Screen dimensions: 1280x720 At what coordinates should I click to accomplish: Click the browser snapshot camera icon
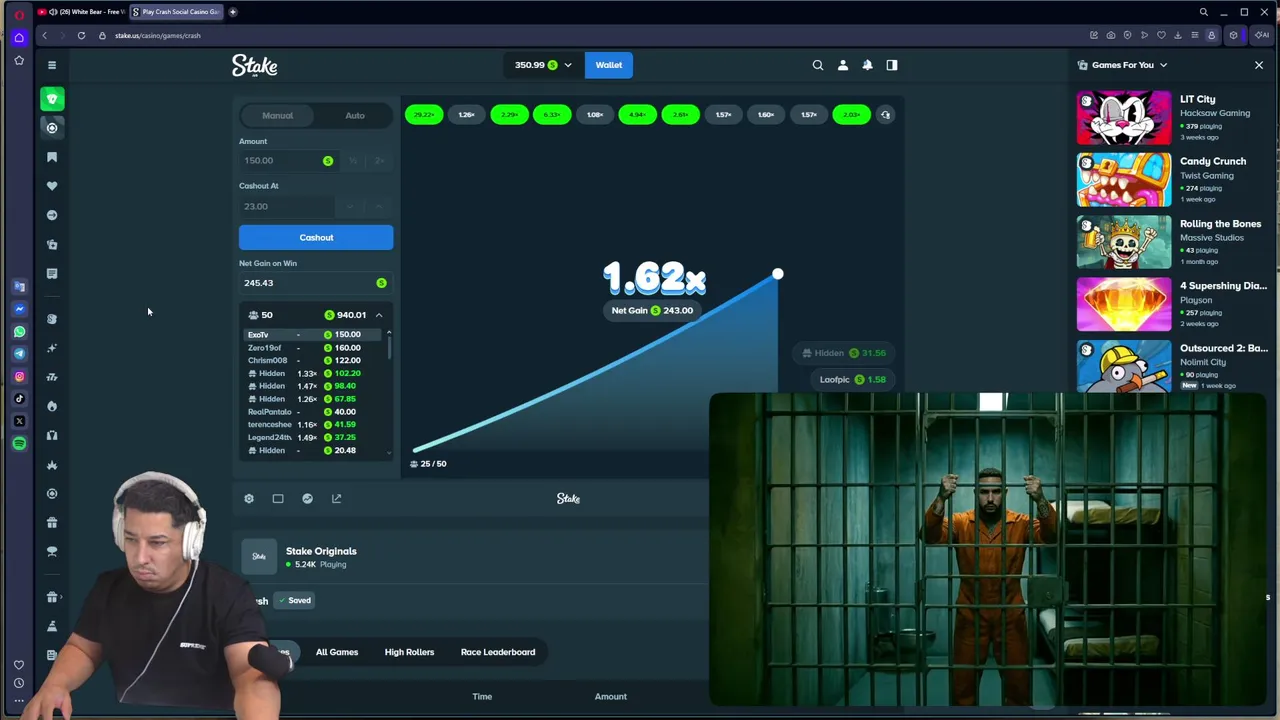pos(1110,35)
